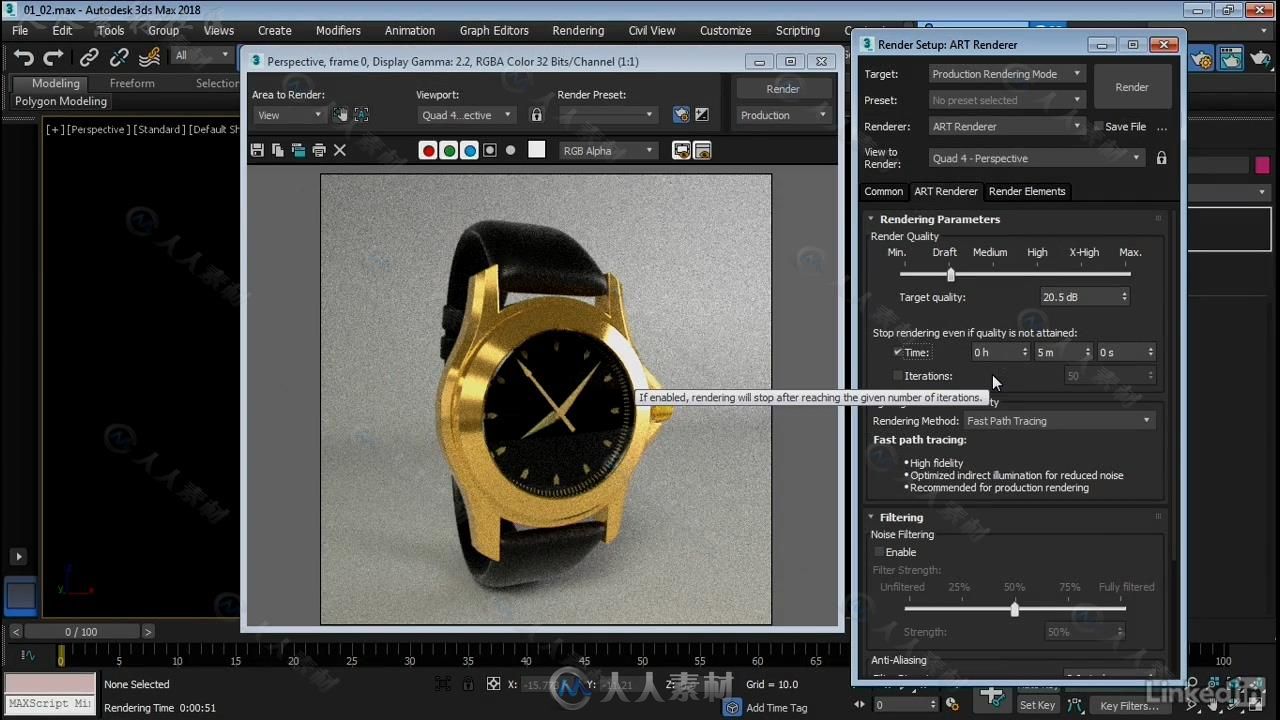The image size is (1280, 720).
Task: Open the Production dropdown in frame window
Action: point(783,115)
